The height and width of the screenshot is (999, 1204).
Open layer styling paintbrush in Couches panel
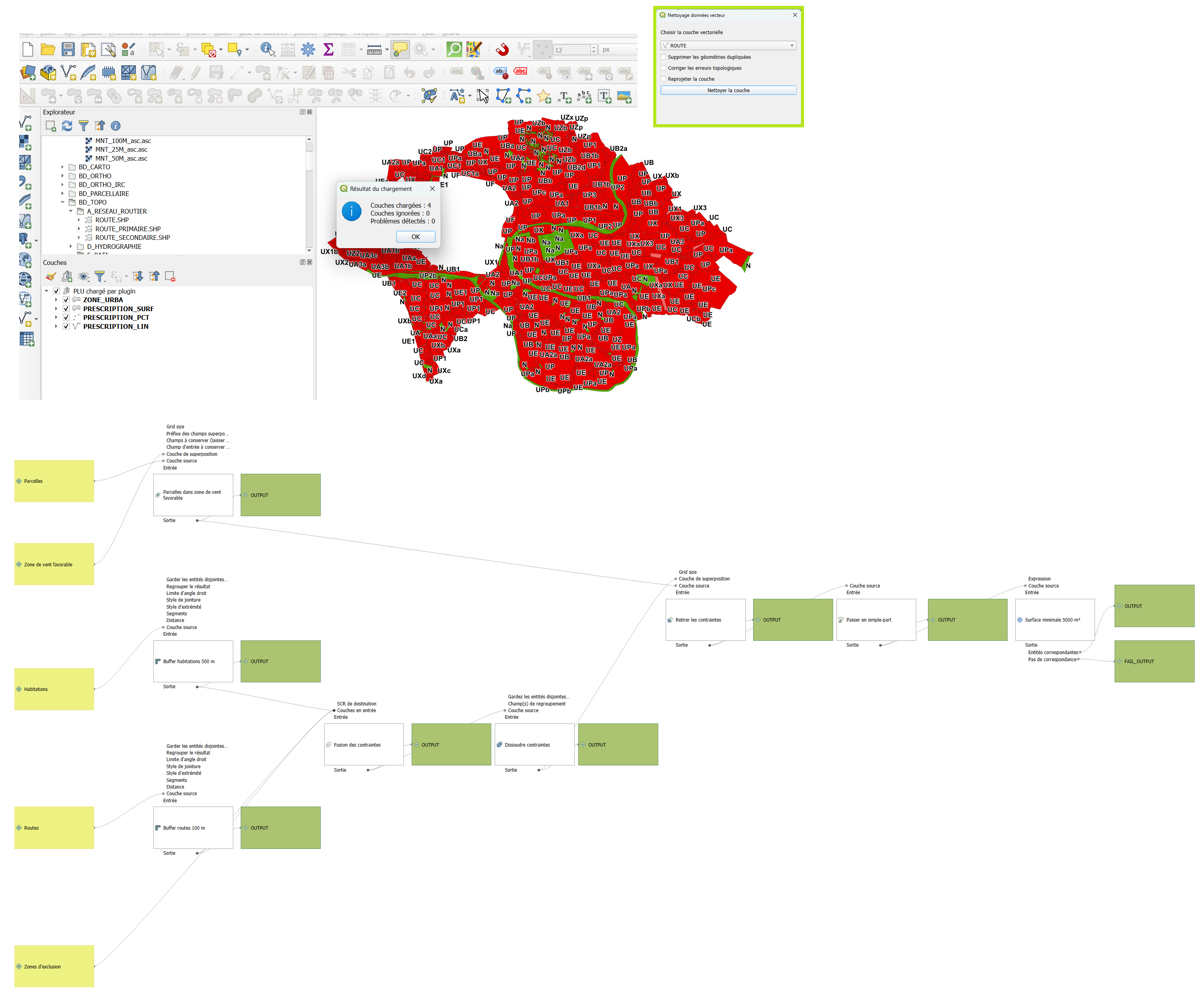click(x=51, y=277)
